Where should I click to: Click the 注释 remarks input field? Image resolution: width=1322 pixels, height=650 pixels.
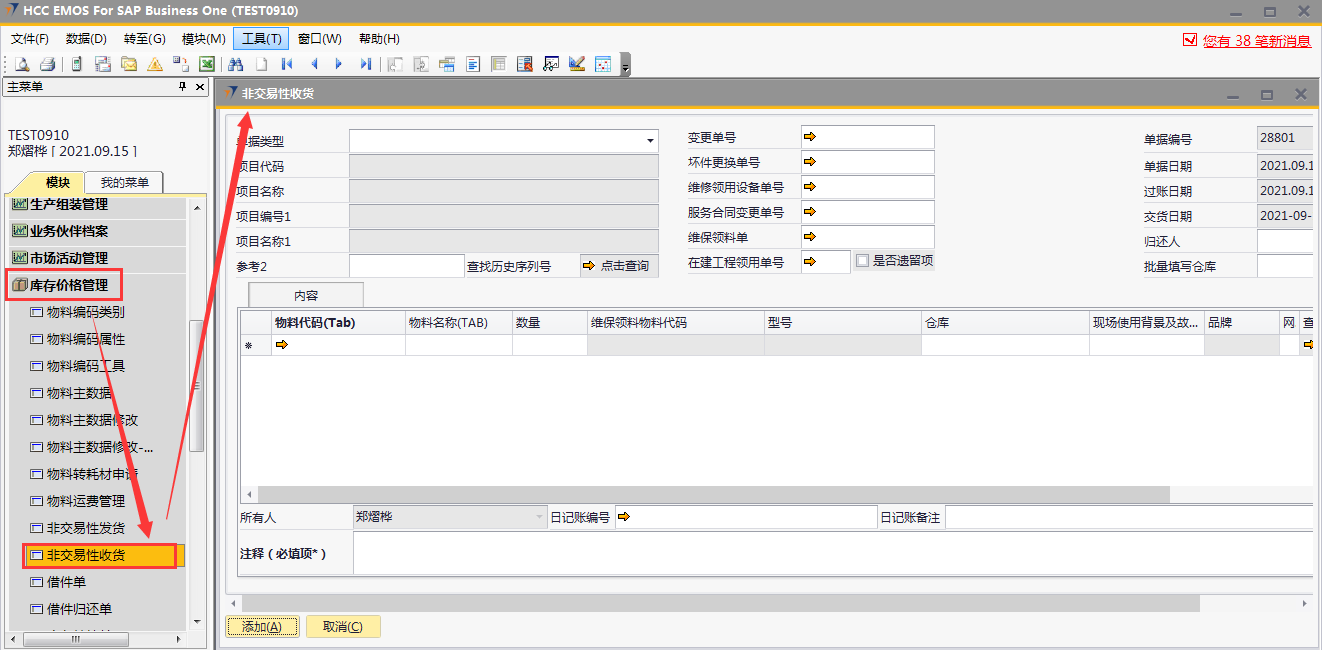coord(830,553)
